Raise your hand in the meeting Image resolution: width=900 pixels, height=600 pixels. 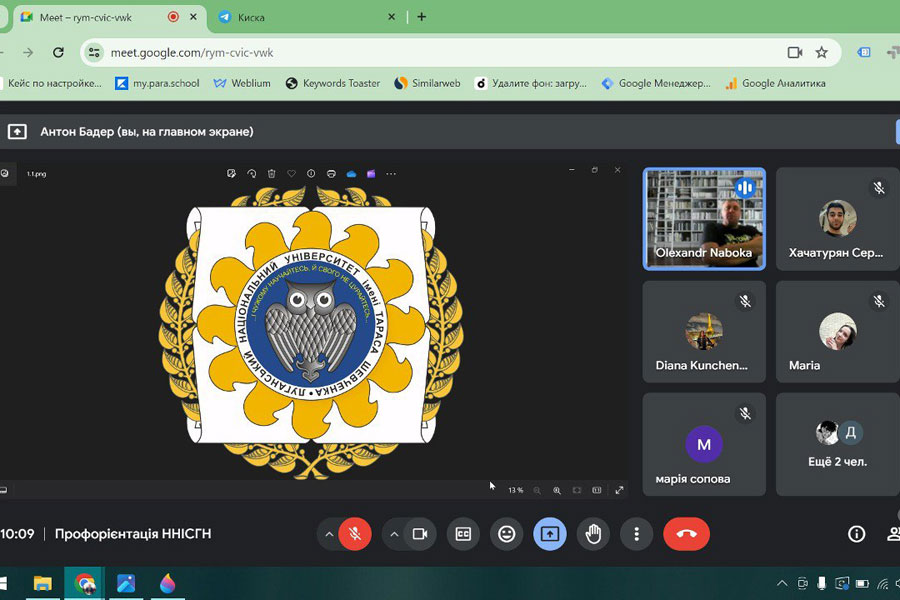click(593, 534)
